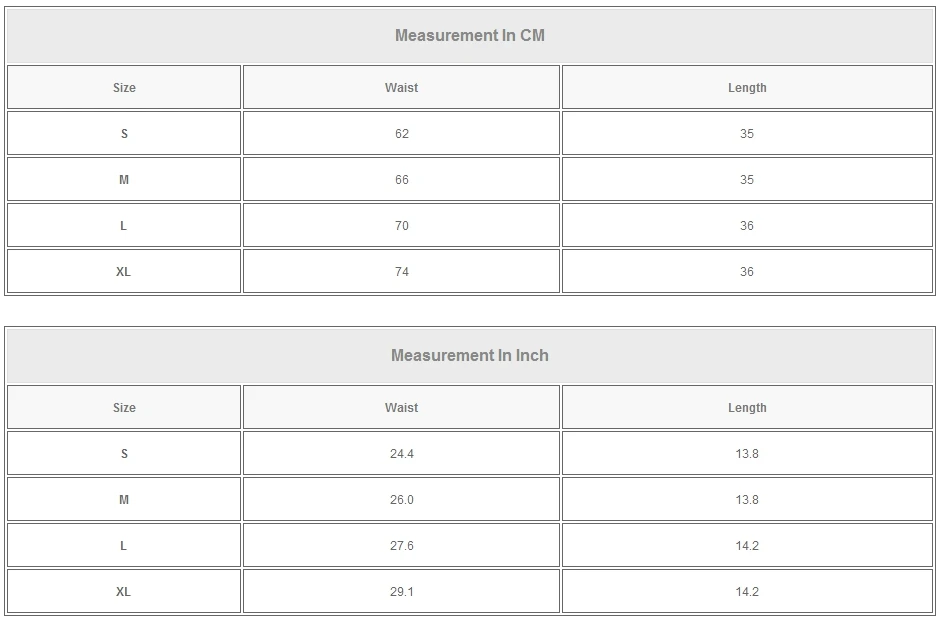This screenshot has width=940, height=621.
Task: Select the 29.1 inch waist cell
Action: point(401,592)
